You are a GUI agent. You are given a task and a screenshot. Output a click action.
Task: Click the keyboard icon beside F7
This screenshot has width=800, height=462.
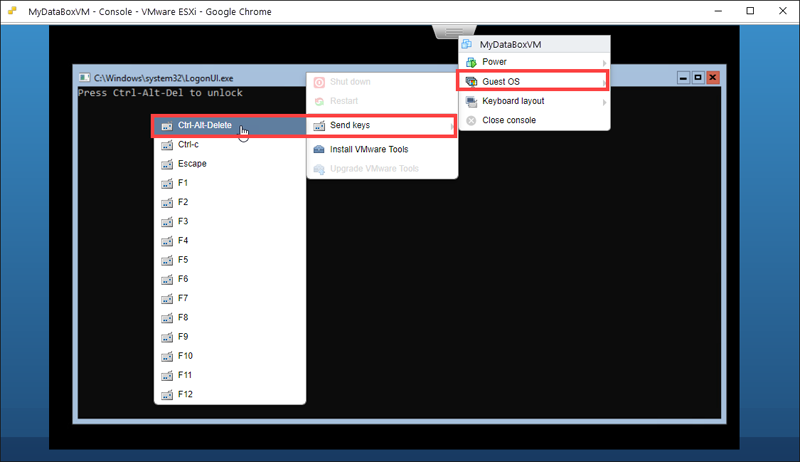167,299
